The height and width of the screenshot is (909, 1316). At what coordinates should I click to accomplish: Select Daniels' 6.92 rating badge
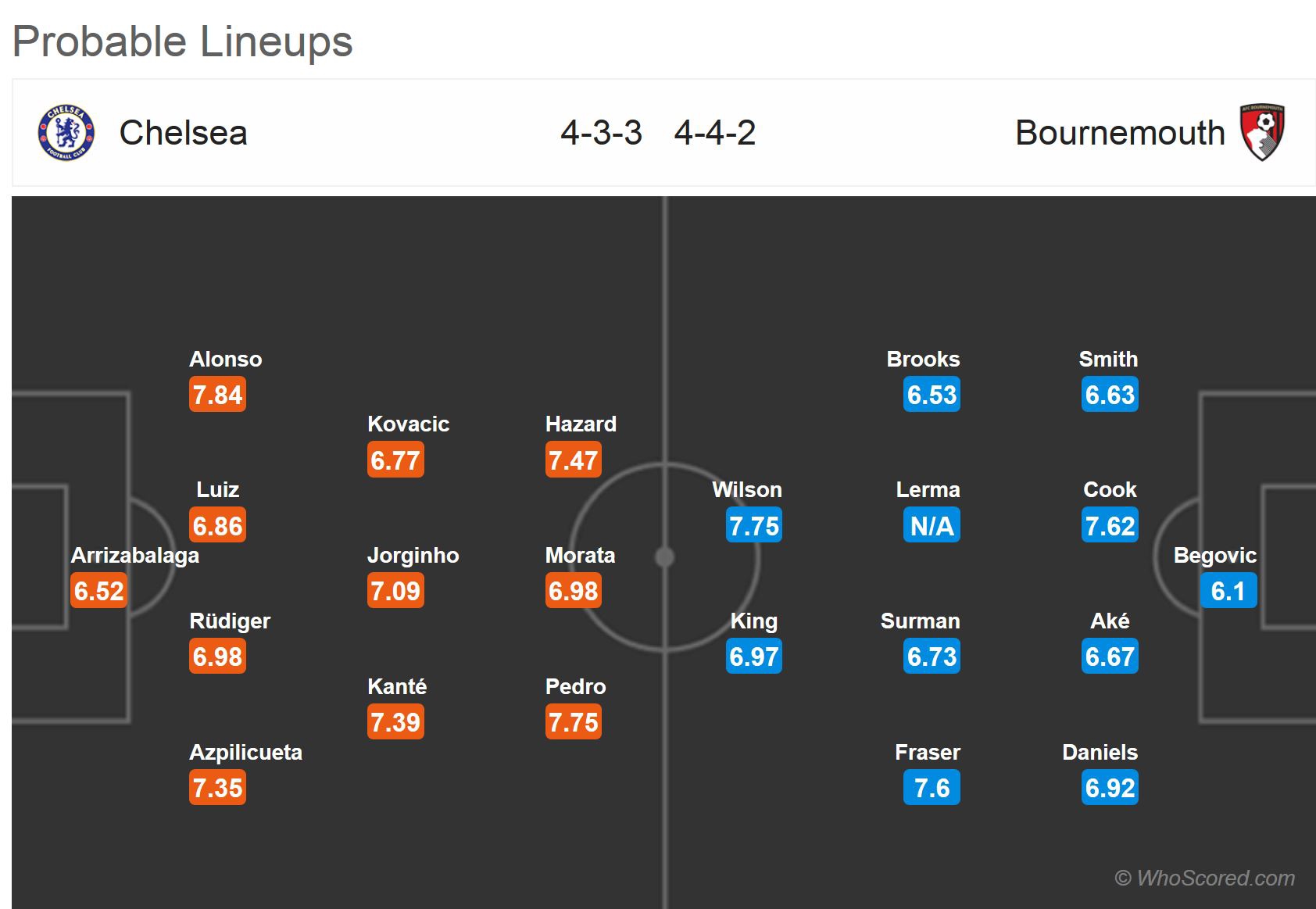(x=1110, y=788)
